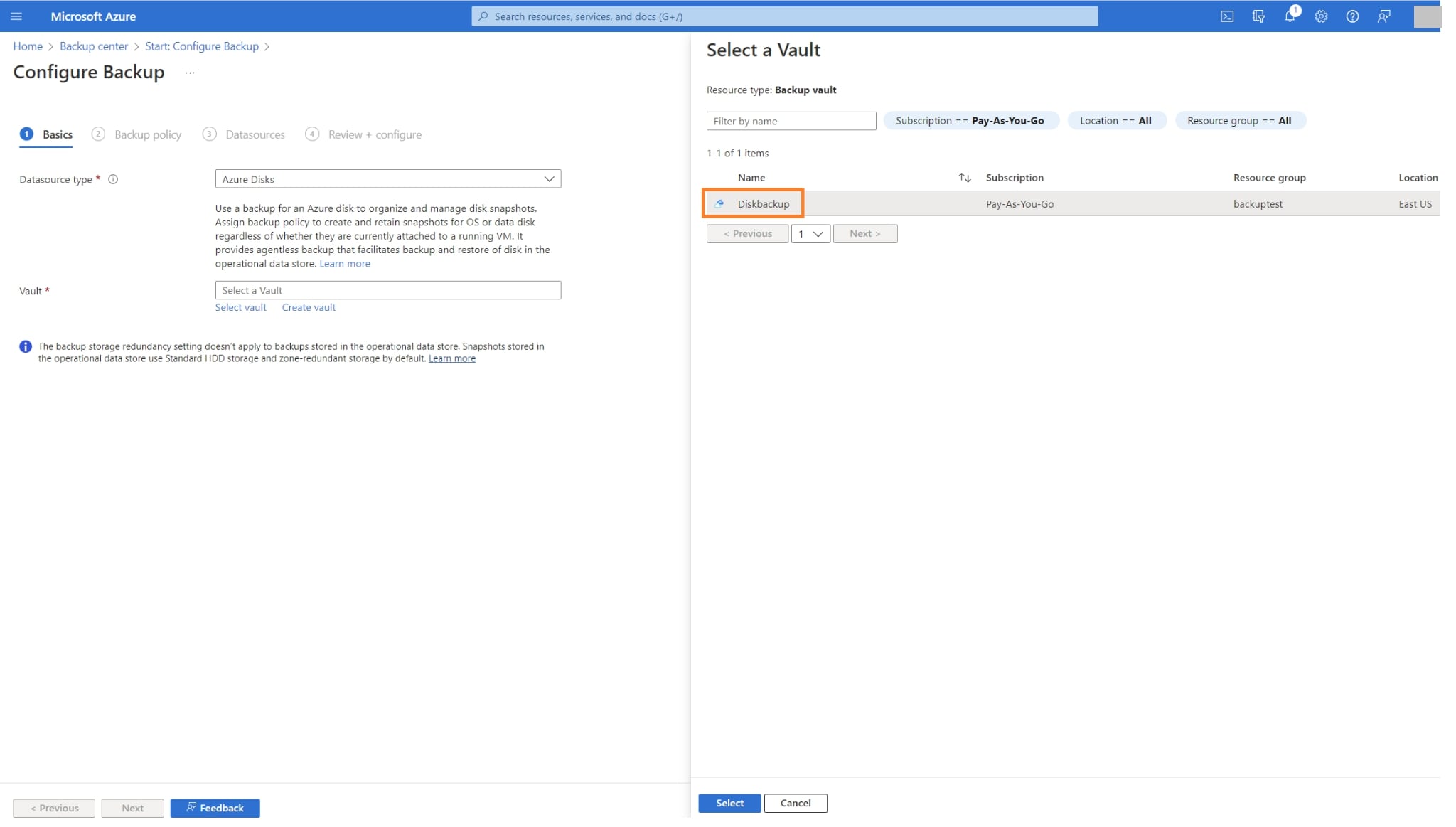Screen dimensions: 1456x827
Task: Click the Microsoft Azure logo text
Action: (x=93, y=16)
